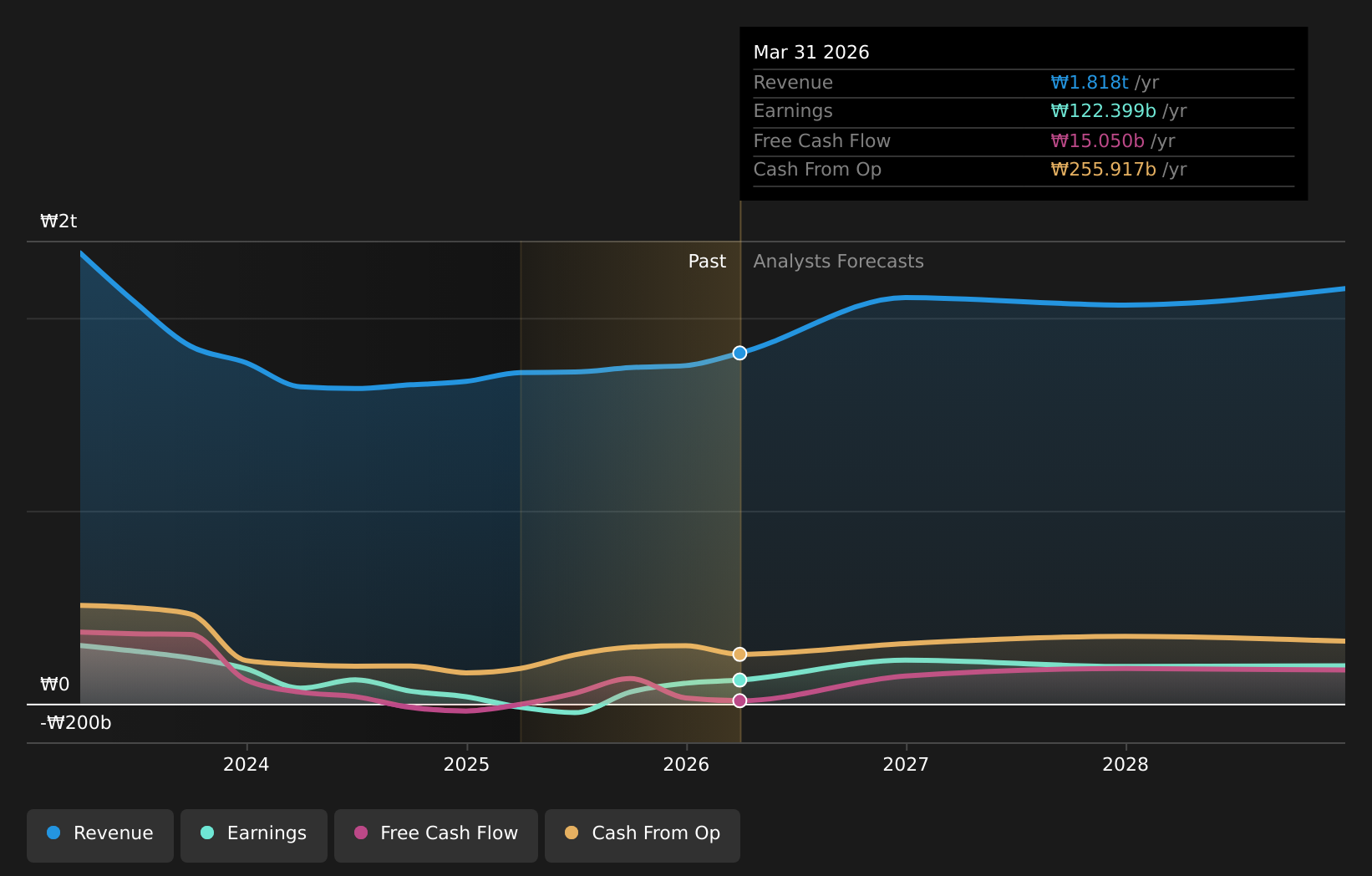Image resolution: width=1372 pixels, height=876 pixels.
Task: Click the Revenue row label in tooltip
Action: (793, 82)
